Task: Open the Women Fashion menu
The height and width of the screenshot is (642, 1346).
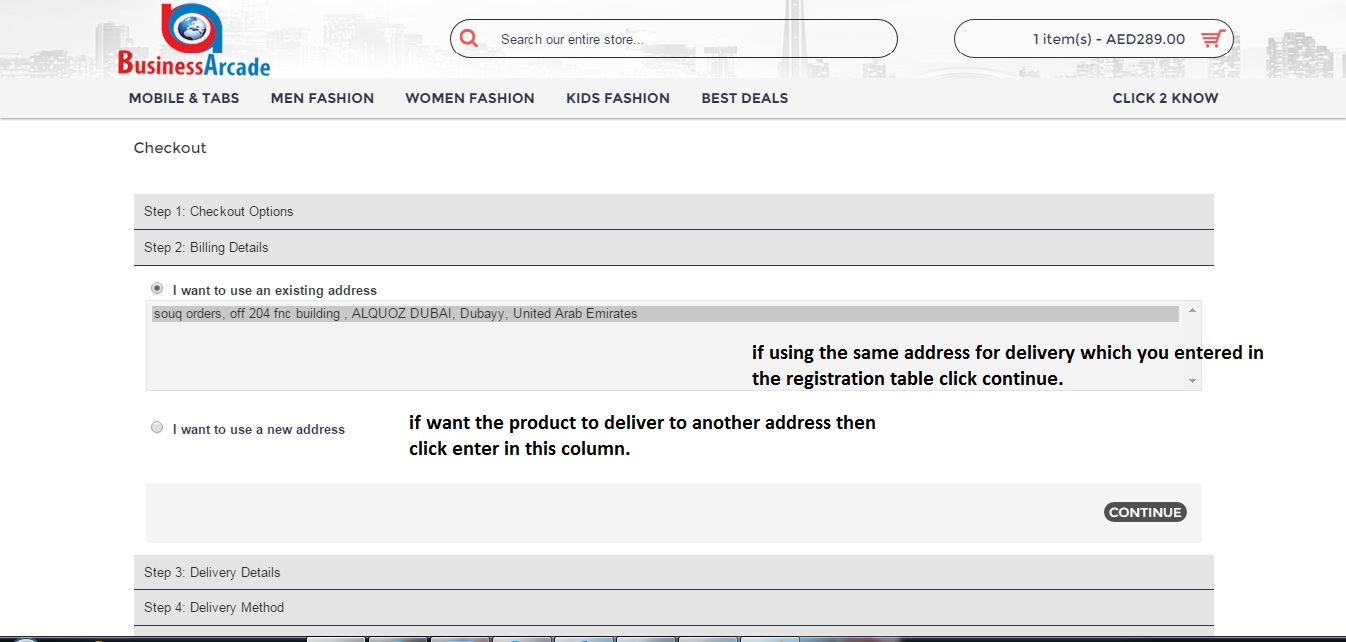Action: pos(470,98)
